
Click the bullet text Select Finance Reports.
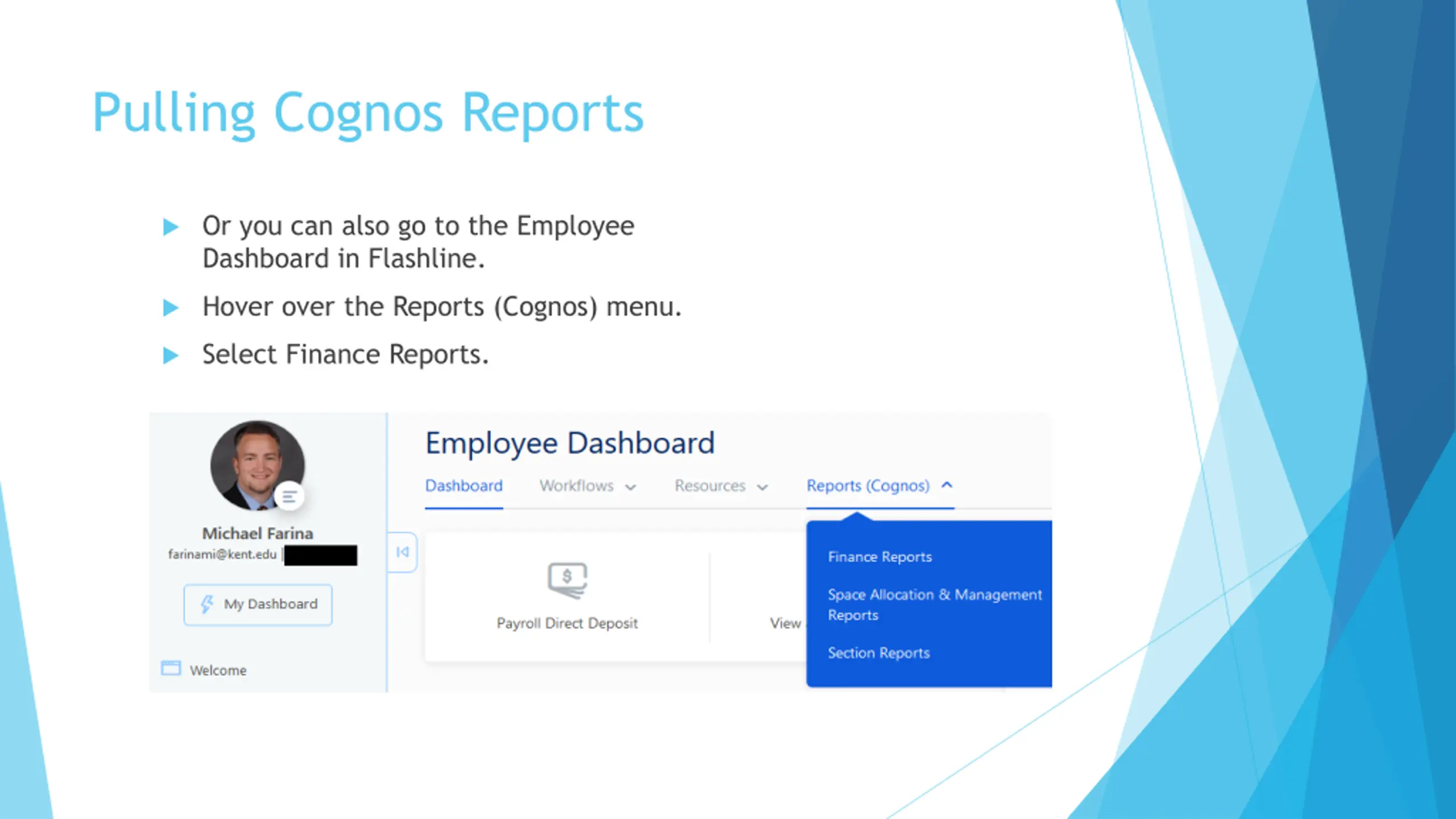(345, 354)
